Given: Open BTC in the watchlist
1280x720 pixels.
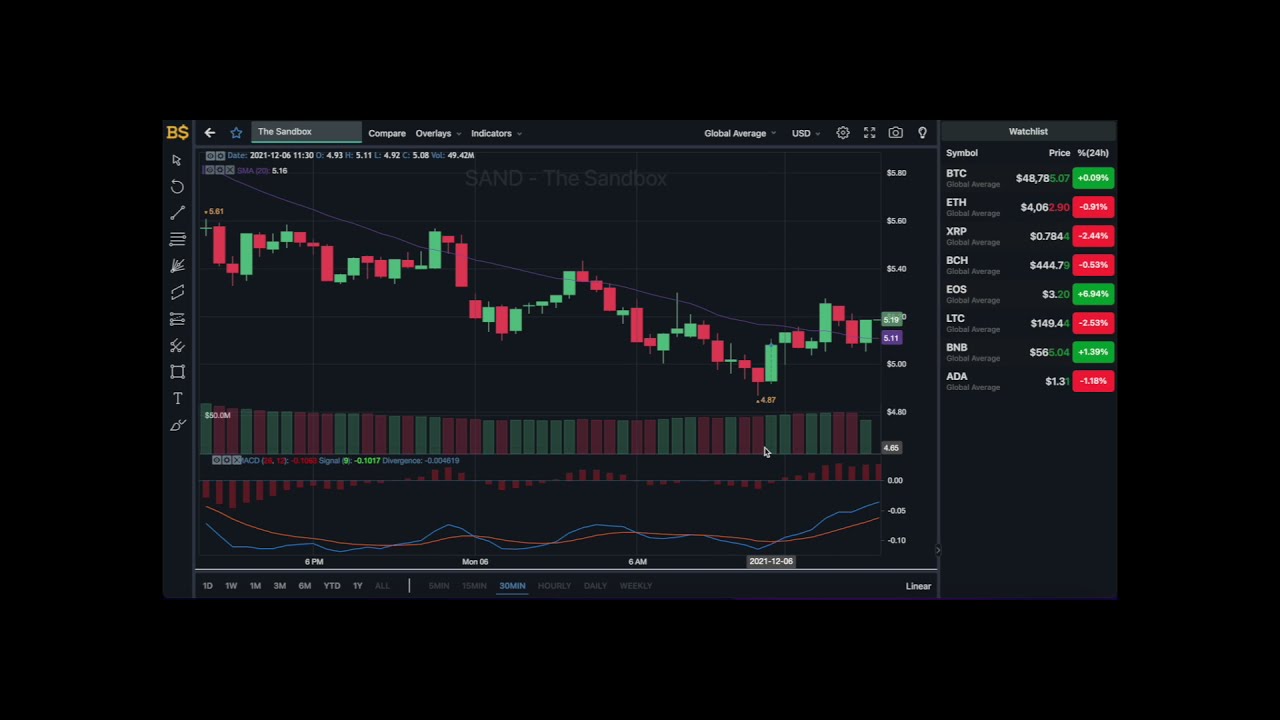Looking at the screenshot, I should point(1030,178).
